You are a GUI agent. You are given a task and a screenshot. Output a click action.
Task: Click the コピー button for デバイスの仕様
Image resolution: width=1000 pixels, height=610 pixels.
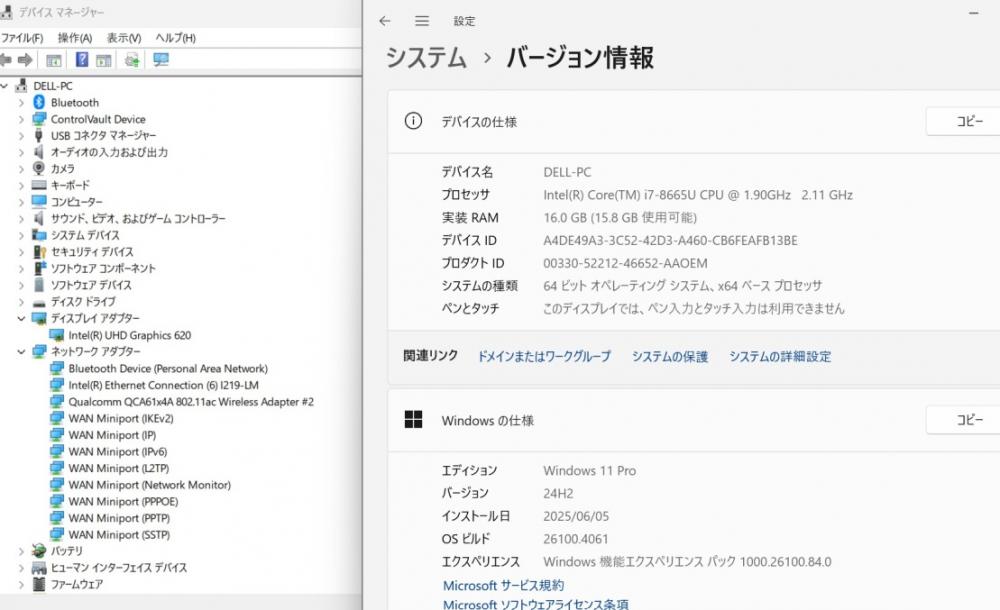pos(964,121)
